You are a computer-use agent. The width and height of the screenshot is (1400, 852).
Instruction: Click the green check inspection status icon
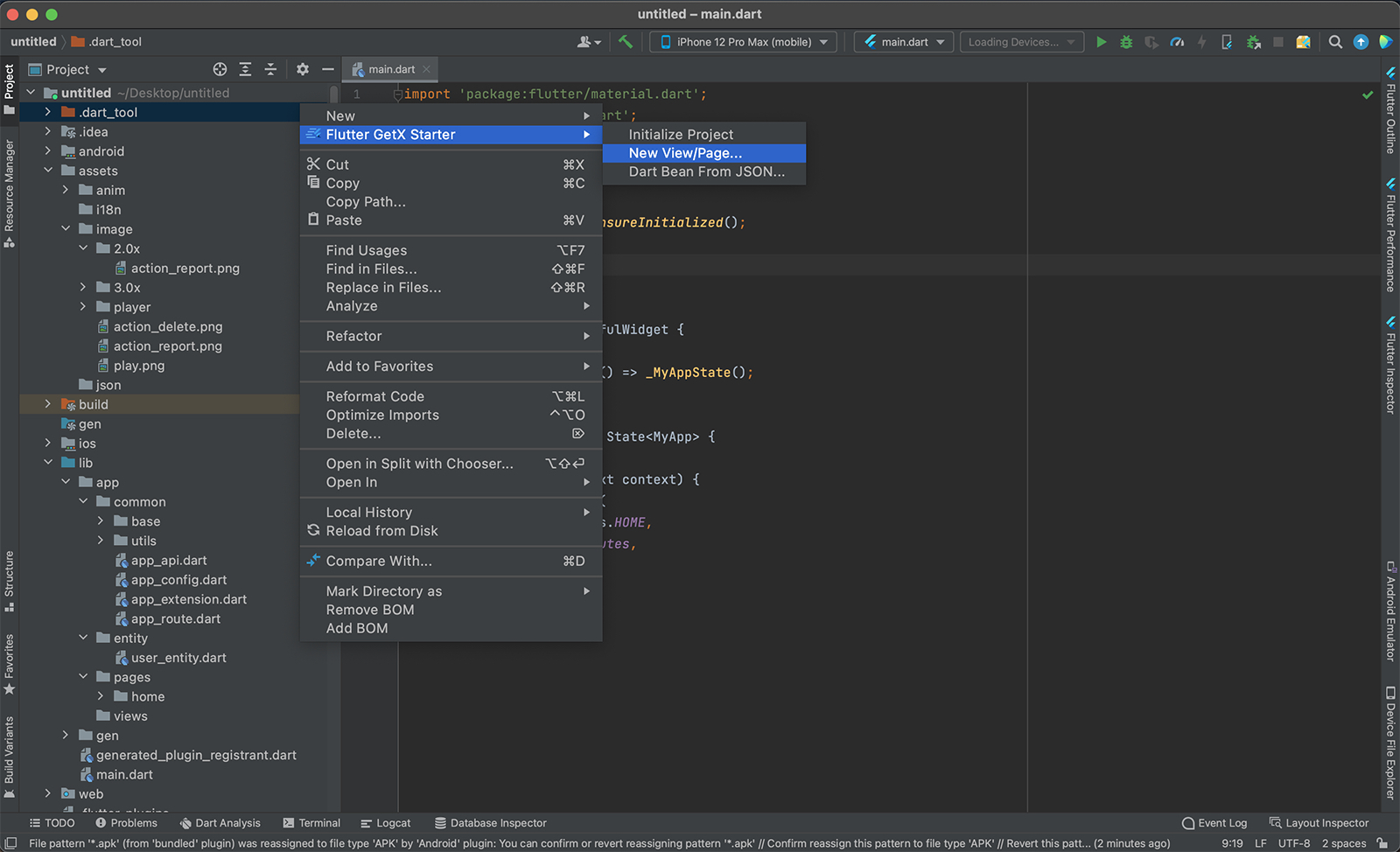(1368, 94)
